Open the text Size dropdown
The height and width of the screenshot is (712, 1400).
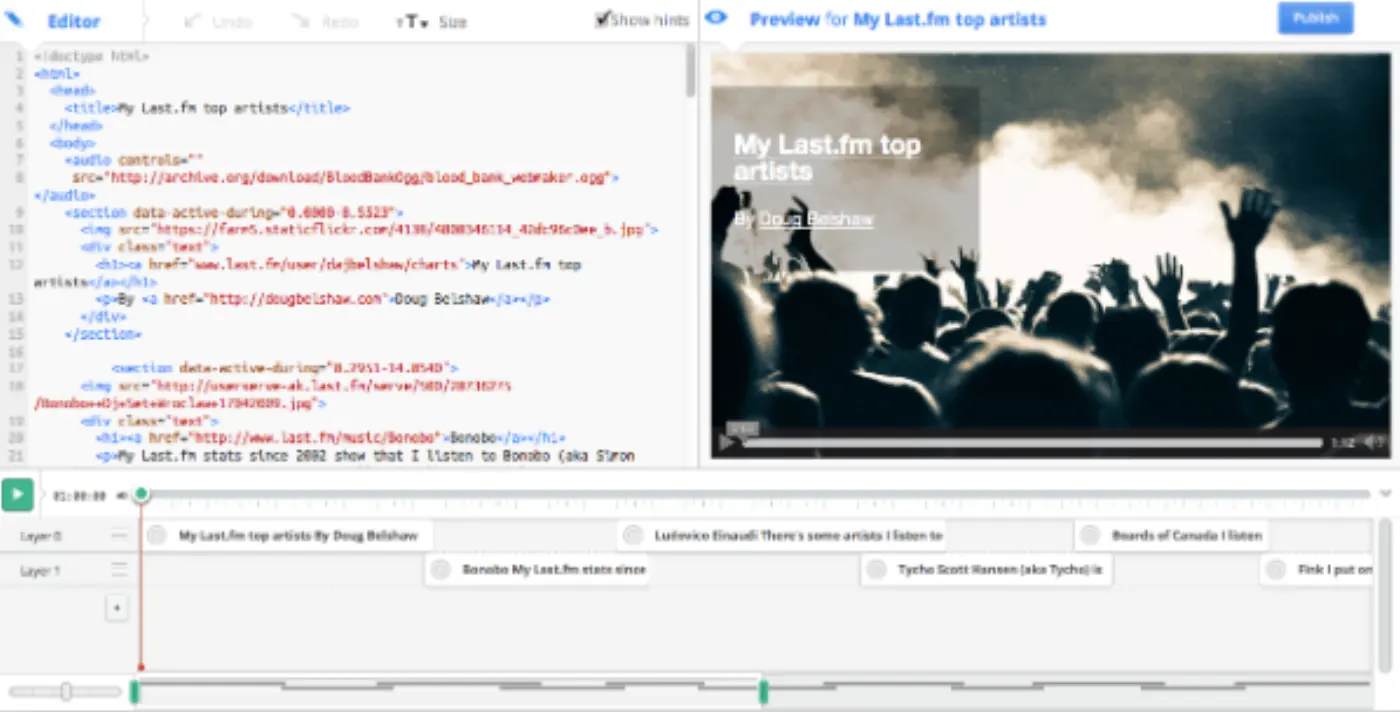pyautogui.click(x=431, y=21)
